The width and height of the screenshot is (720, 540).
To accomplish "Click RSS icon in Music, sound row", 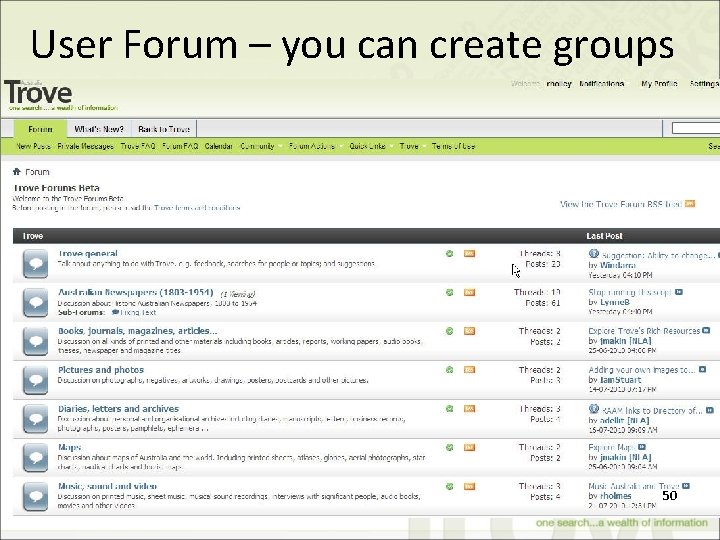I will click(469, 486).
